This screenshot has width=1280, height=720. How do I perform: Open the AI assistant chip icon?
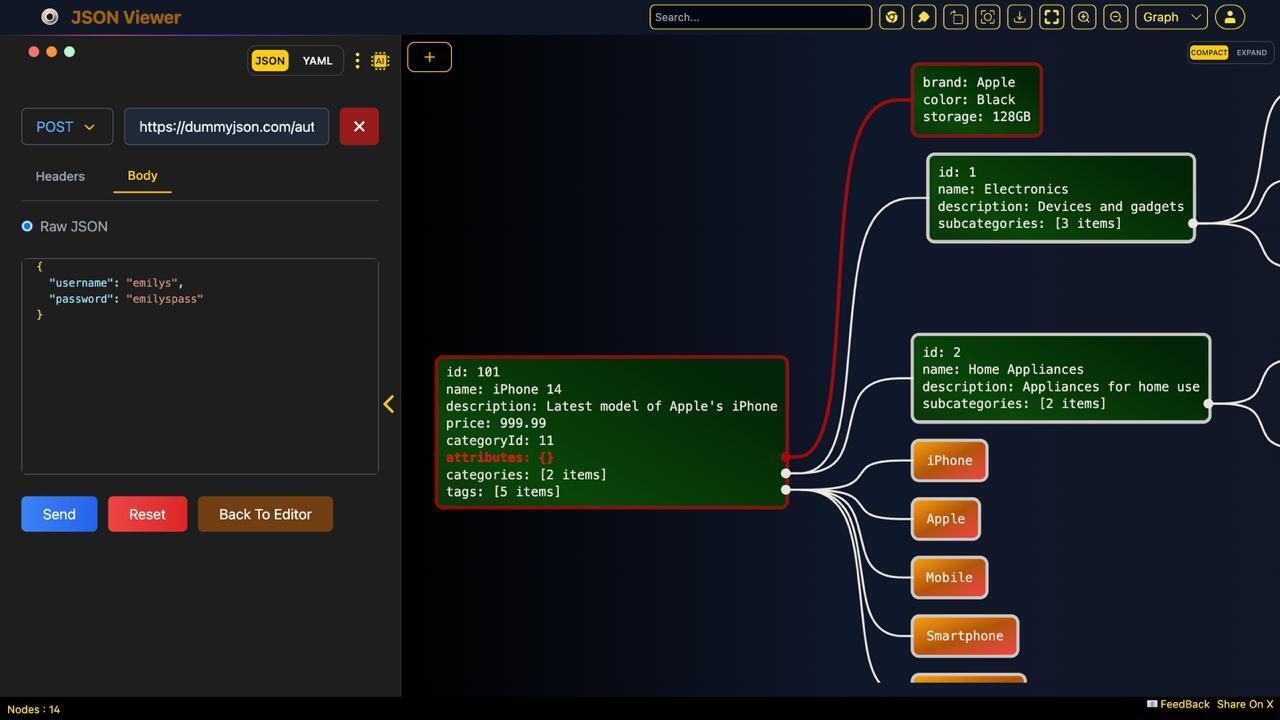tap(380, 61)
